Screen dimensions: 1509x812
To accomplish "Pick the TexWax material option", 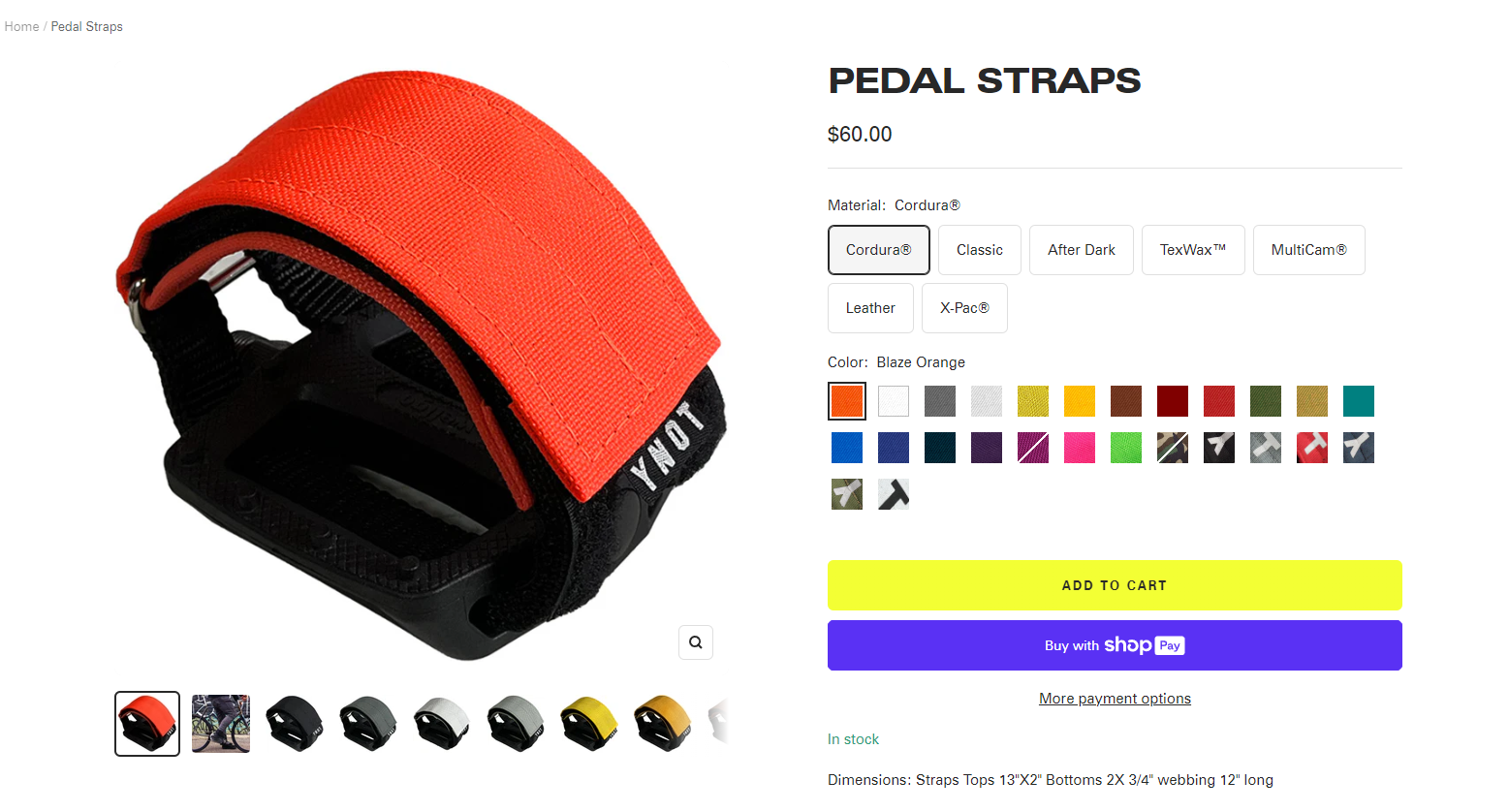I will [1193, 250].
